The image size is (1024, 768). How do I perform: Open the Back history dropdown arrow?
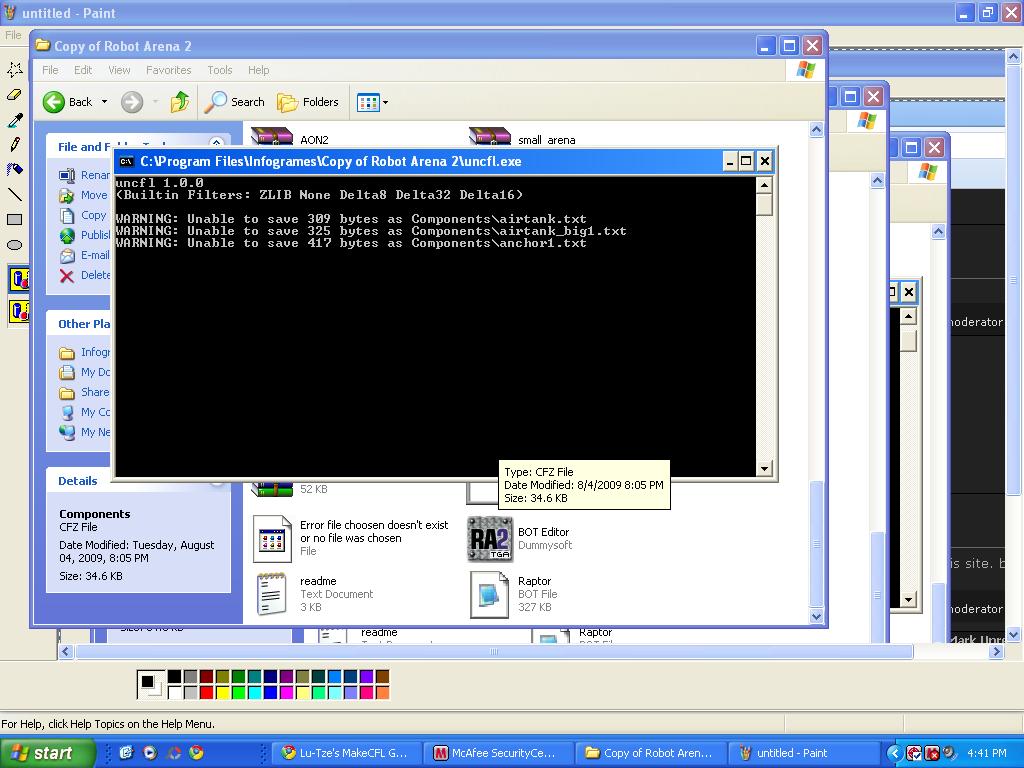(x=104, y=102)
